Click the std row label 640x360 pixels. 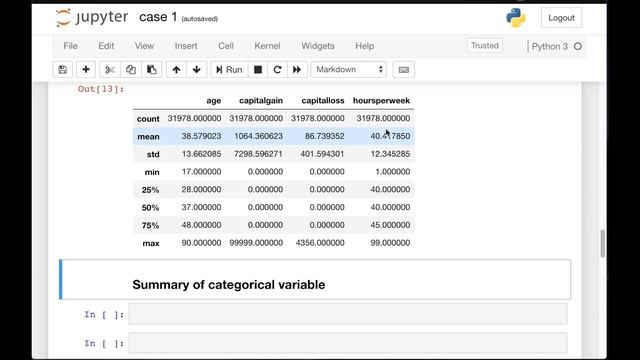pyautogui.click(x=153, y=154)
